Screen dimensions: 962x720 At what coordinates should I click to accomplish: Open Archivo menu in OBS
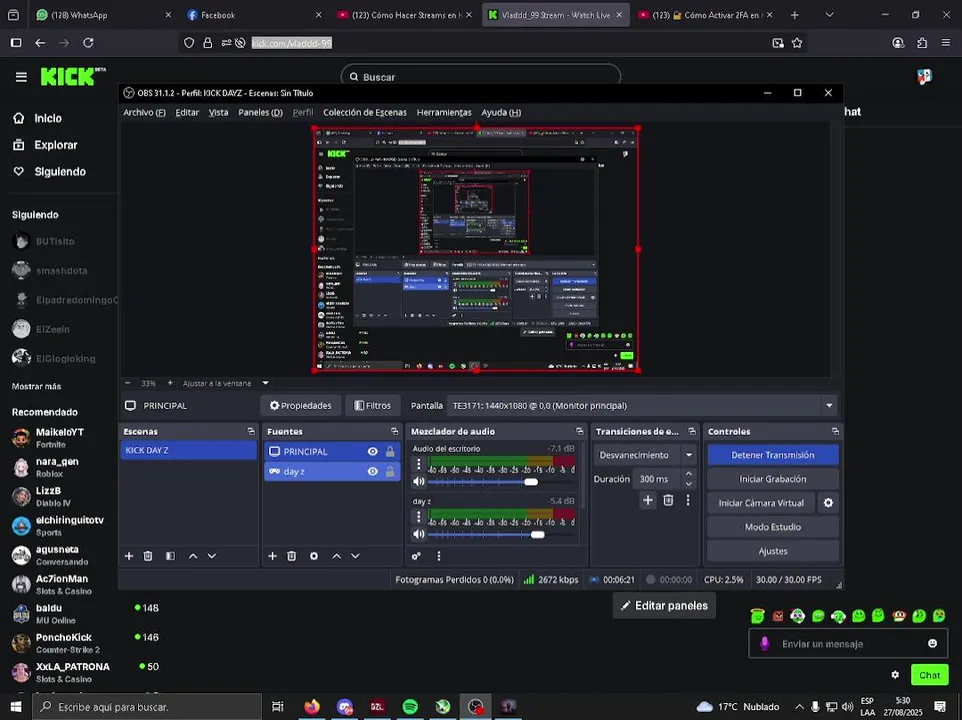tap(144, 112)
